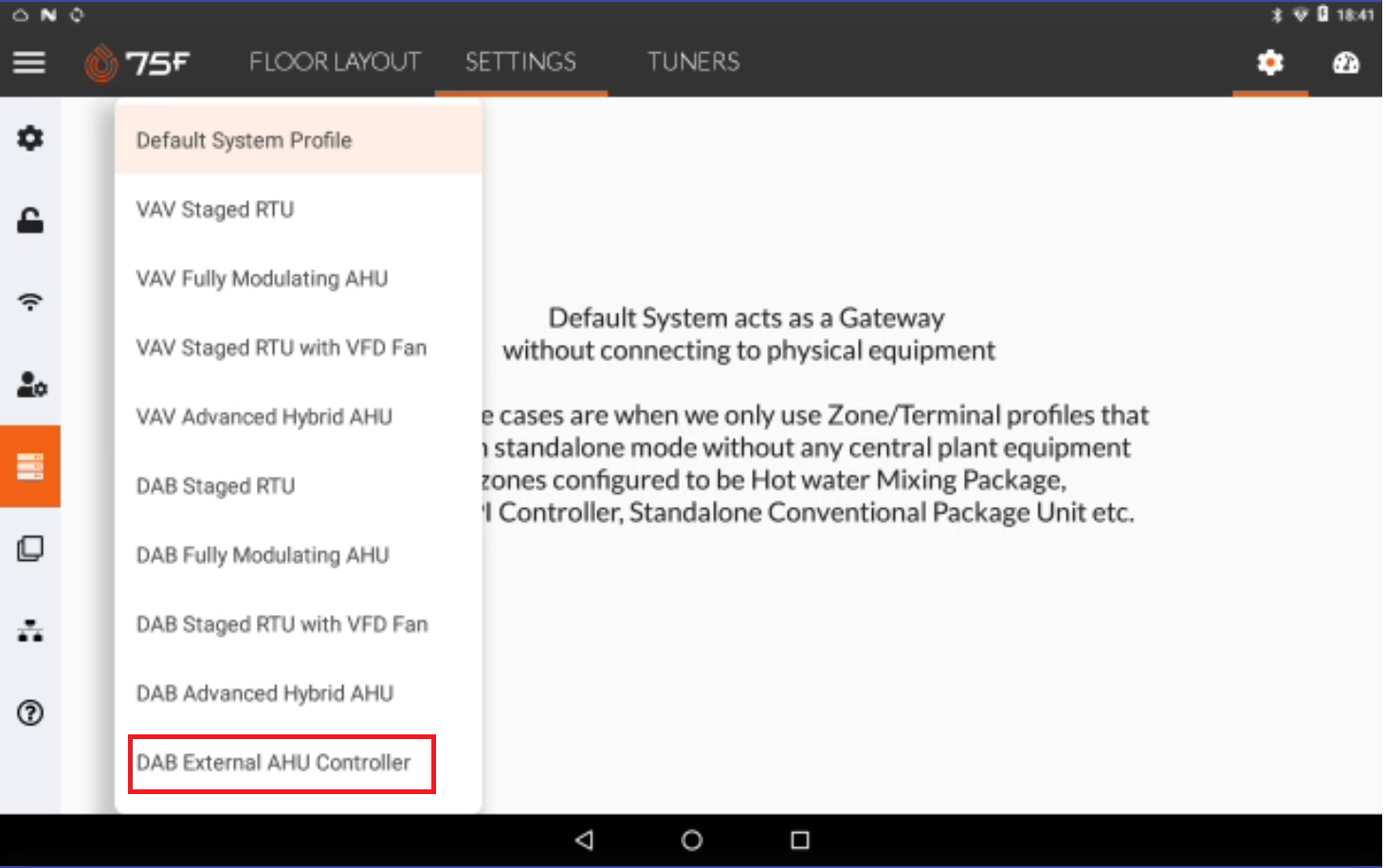Open the Wi-Fi sidebar section

(x=30, y=302)
